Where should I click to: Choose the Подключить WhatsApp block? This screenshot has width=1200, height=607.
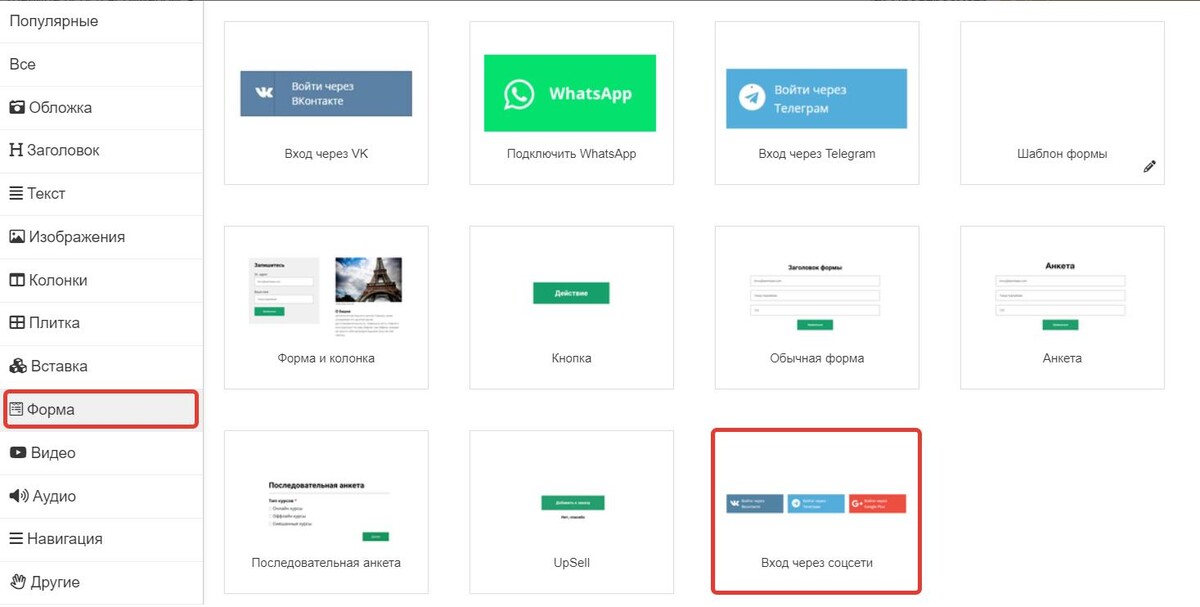[571, 103]
